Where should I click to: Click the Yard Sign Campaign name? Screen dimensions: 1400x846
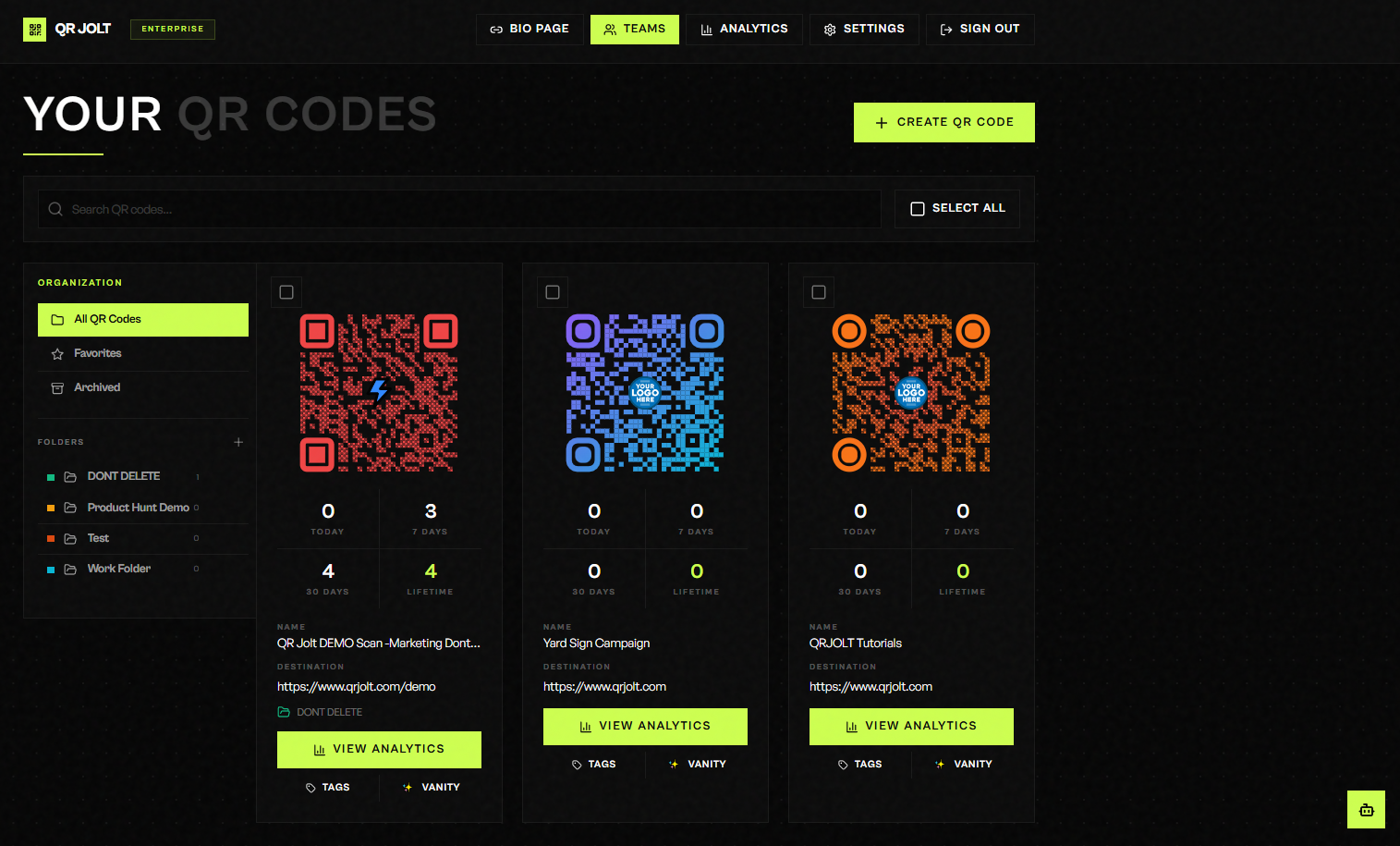point(596,644)
